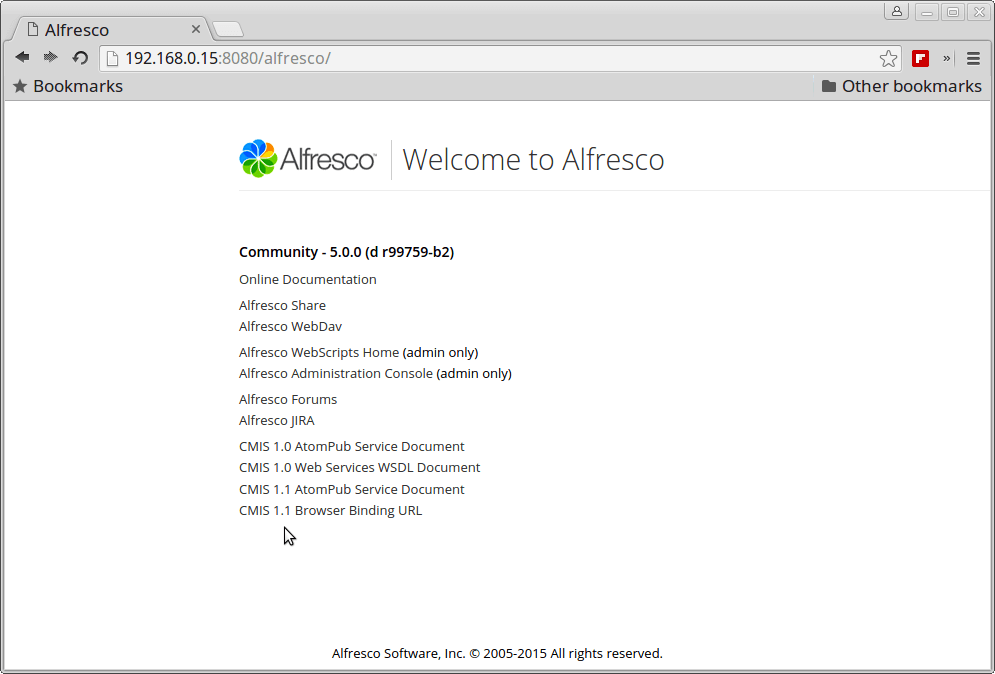
Task: Open the Alfresco WebScripts Home link
Action: click(x=319, y=352)
